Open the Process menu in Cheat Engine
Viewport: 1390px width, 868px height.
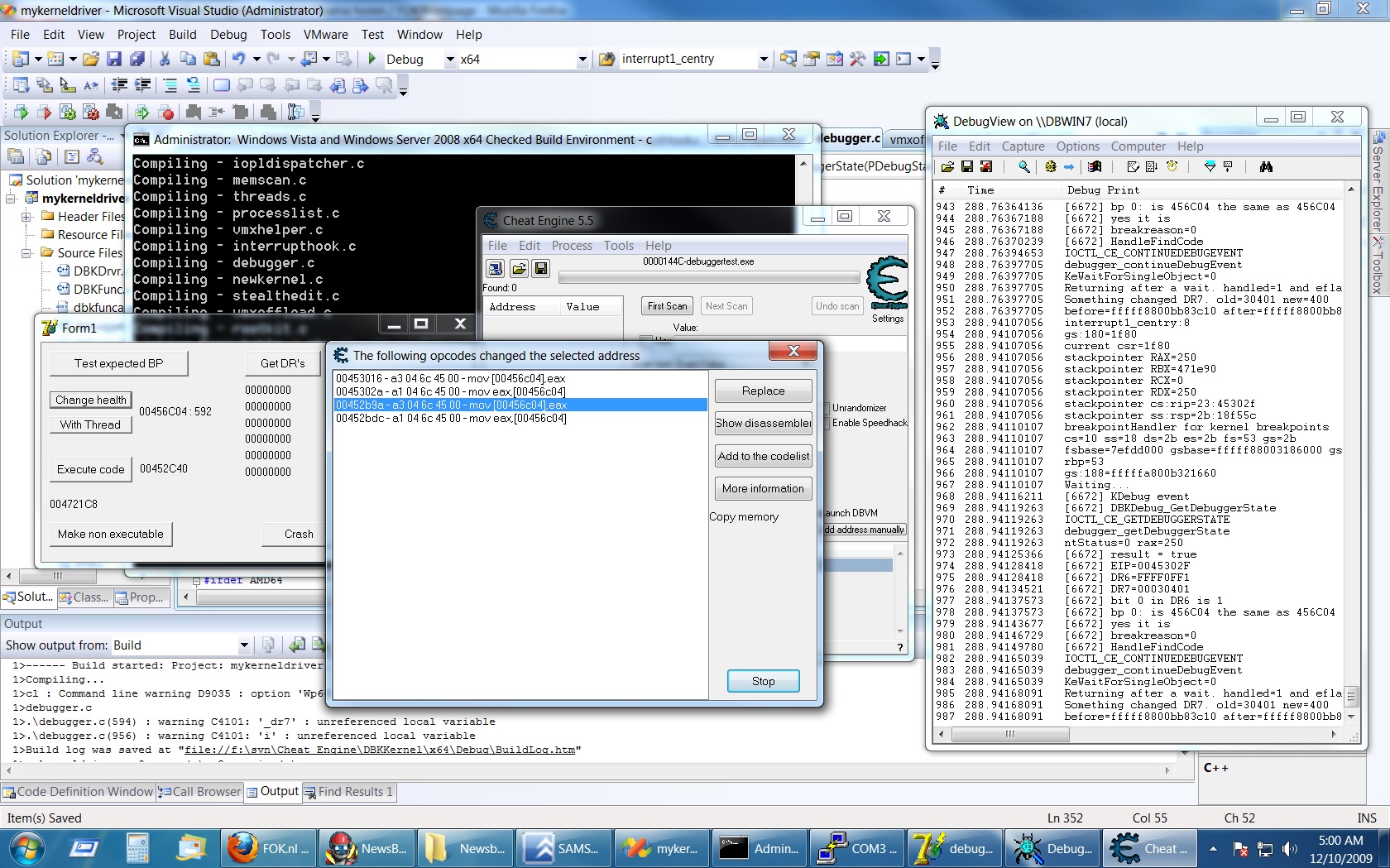572,245
